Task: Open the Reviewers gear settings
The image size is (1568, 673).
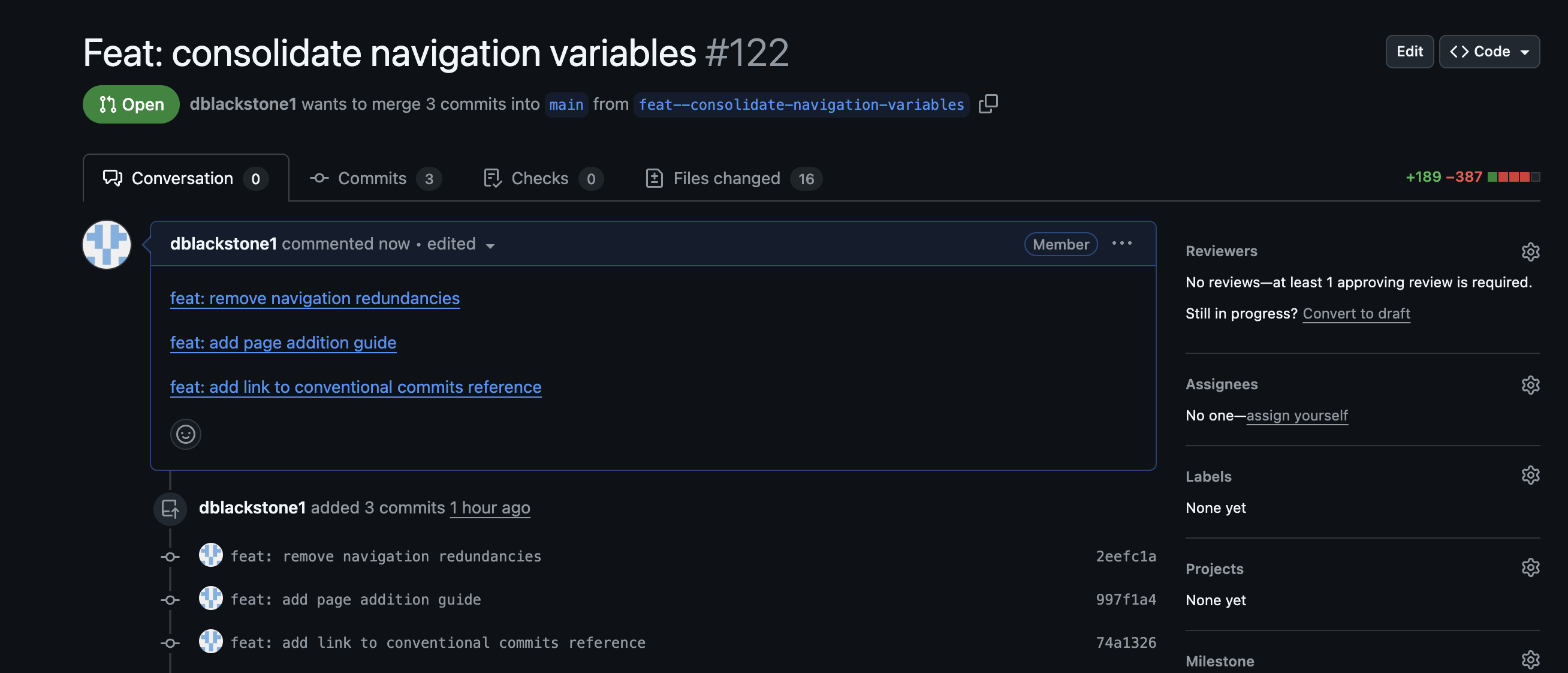Action: (1530, 251)
